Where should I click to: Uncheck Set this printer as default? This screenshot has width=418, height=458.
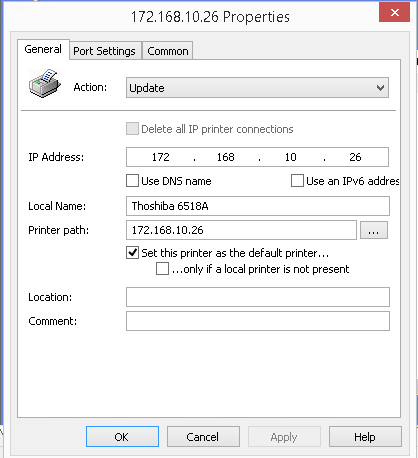pos(132,253)
